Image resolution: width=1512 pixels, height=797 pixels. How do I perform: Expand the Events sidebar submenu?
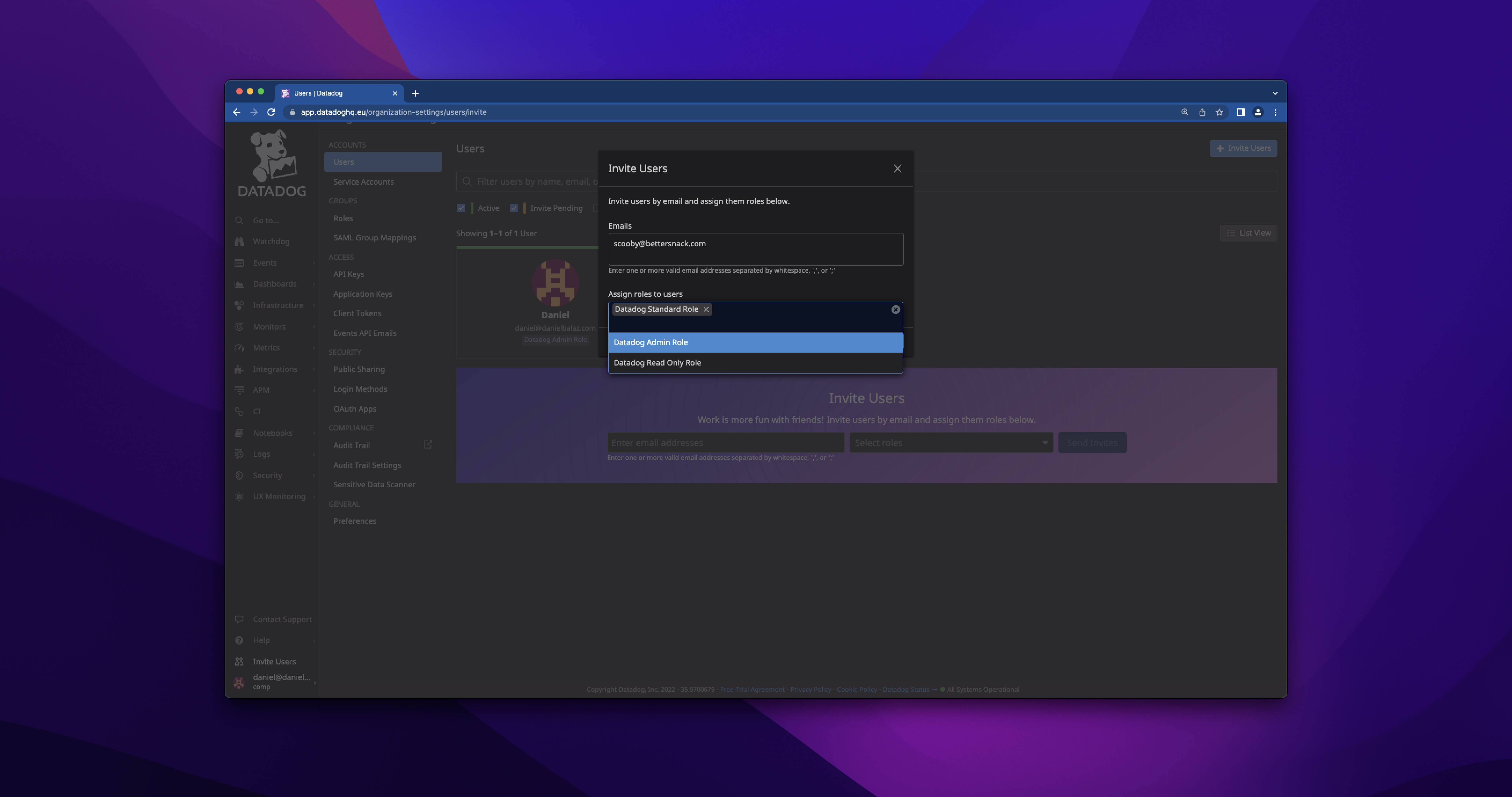click(265, 263)
